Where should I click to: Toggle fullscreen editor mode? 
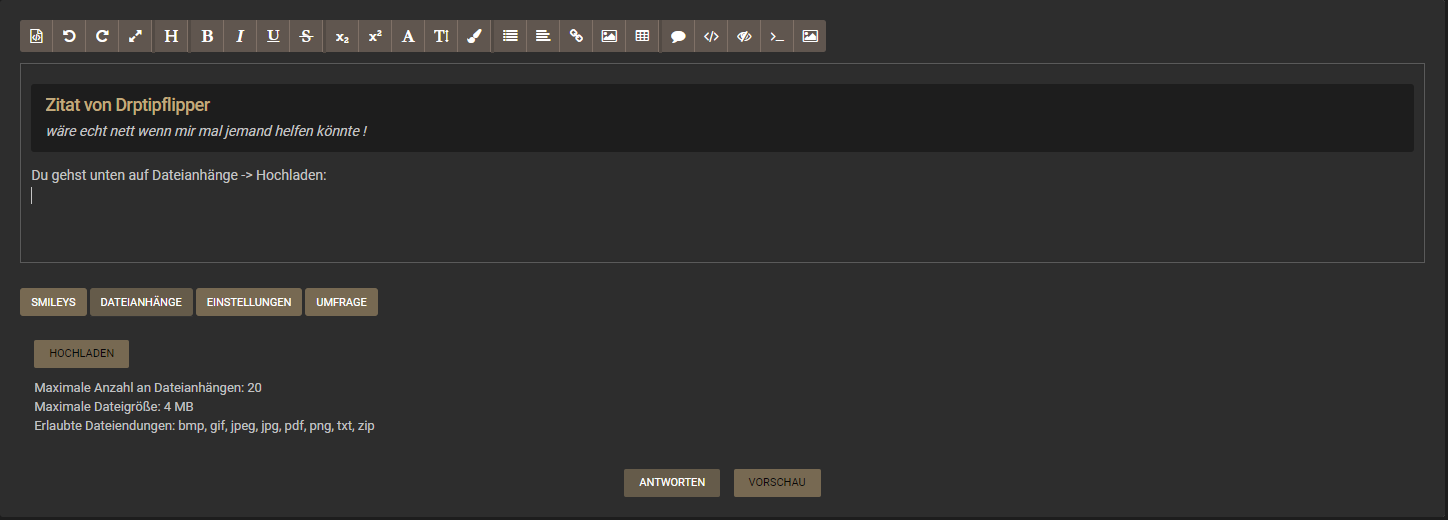point(135,36)
